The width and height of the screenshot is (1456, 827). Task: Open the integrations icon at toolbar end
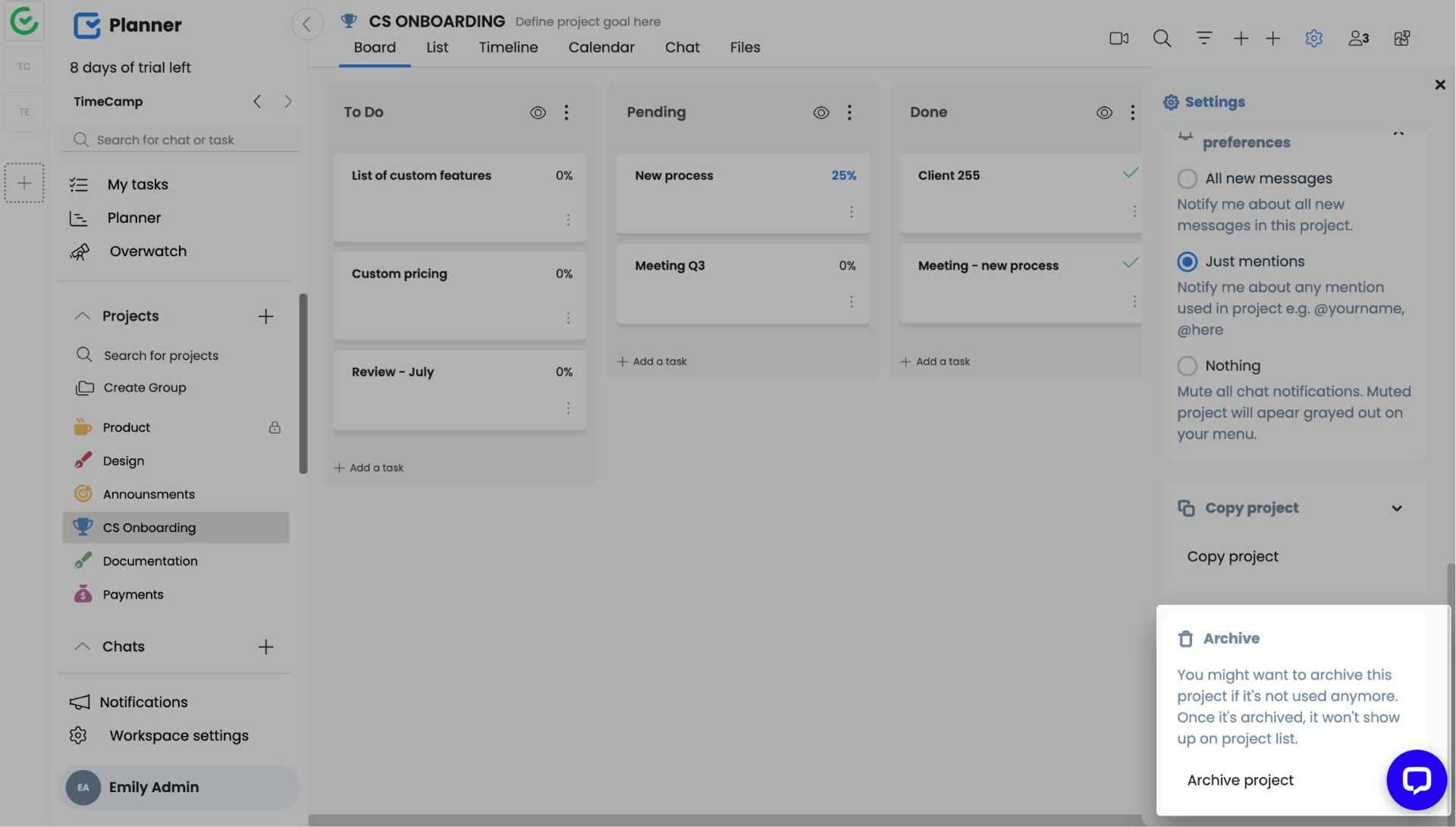(x=1401, y=38)
